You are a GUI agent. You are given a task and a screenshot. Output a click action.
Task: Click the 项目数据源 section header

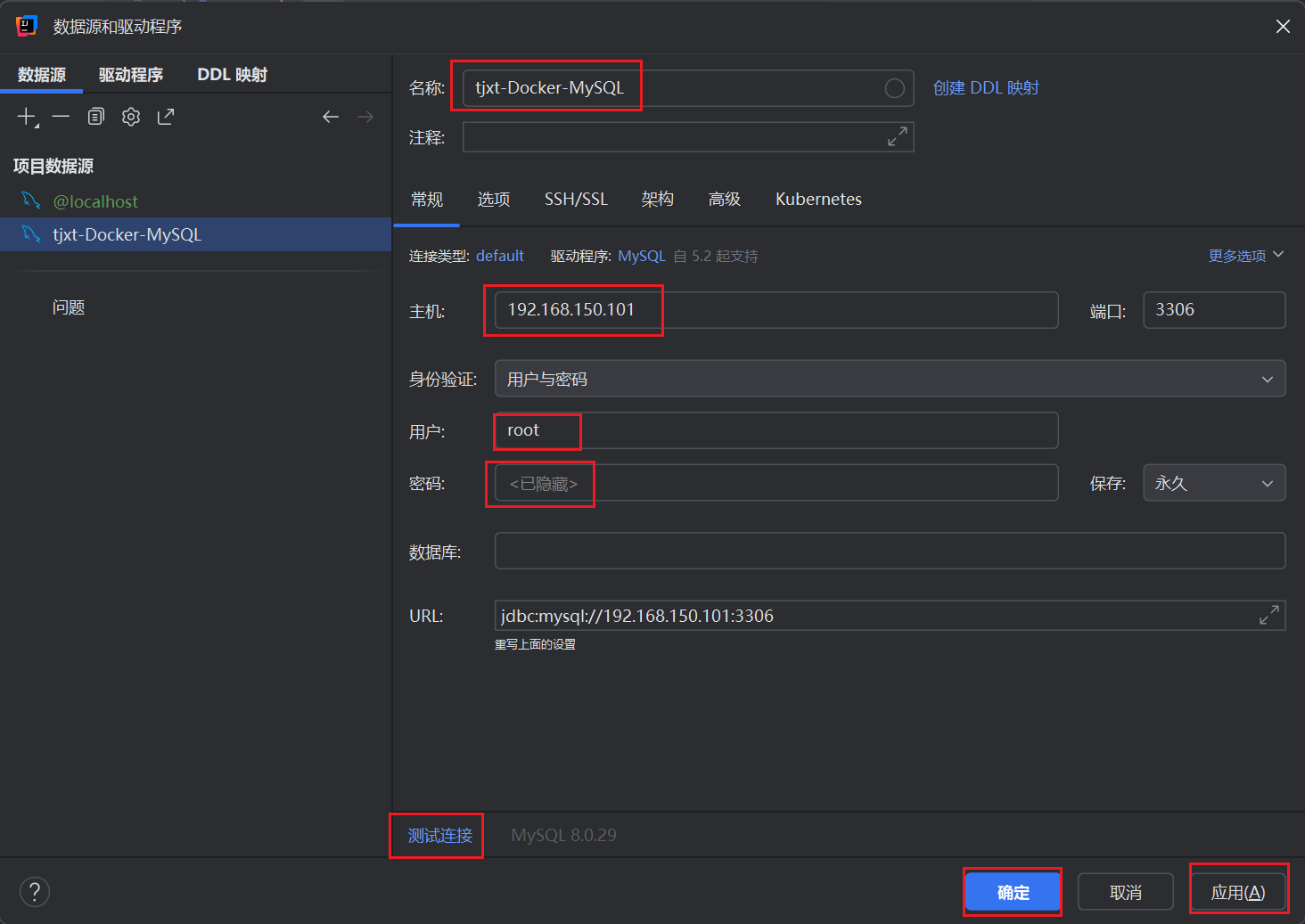coord(53,167)
